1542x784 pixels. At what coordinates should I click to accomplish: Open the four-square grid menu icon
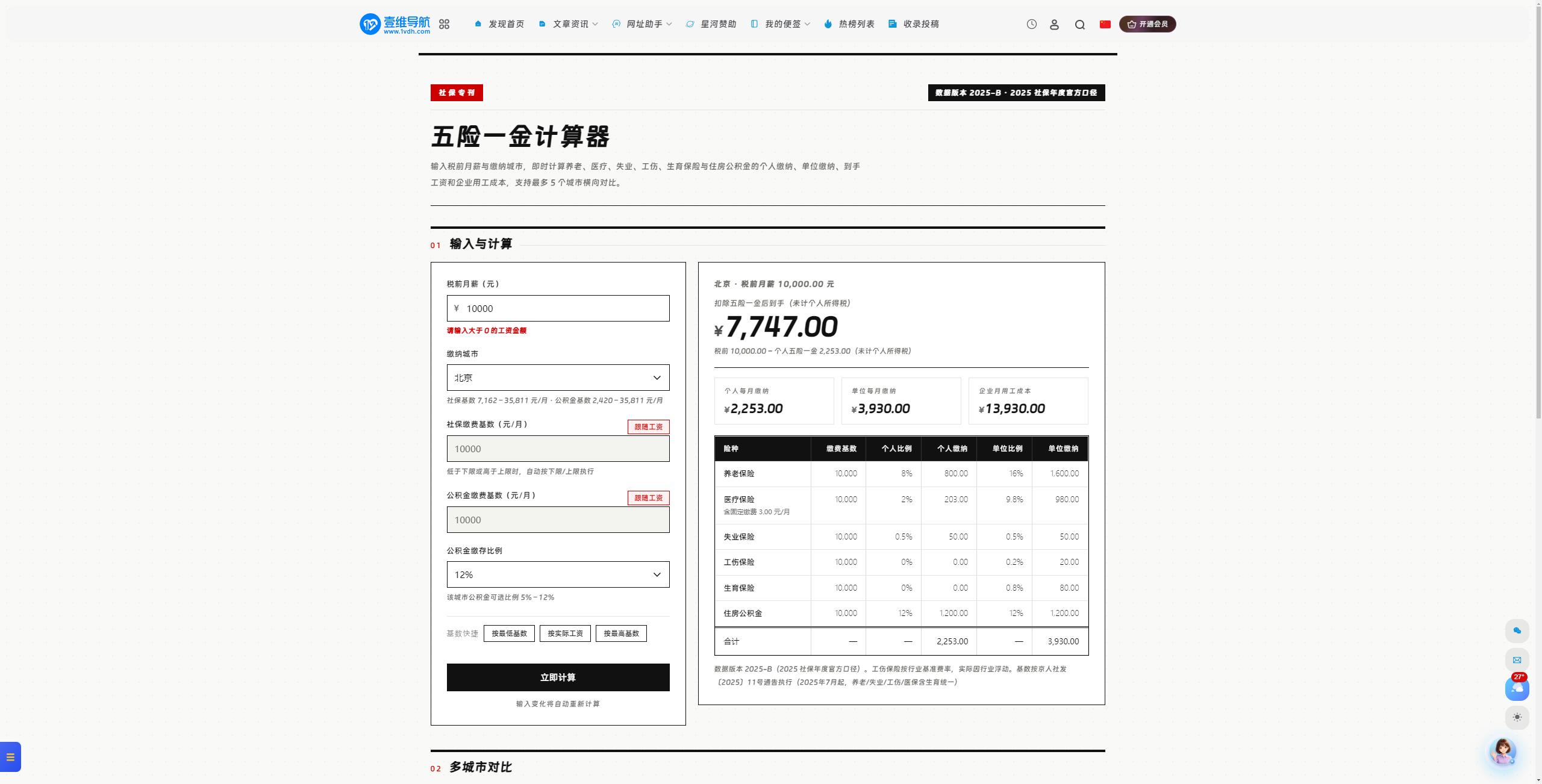444,24
